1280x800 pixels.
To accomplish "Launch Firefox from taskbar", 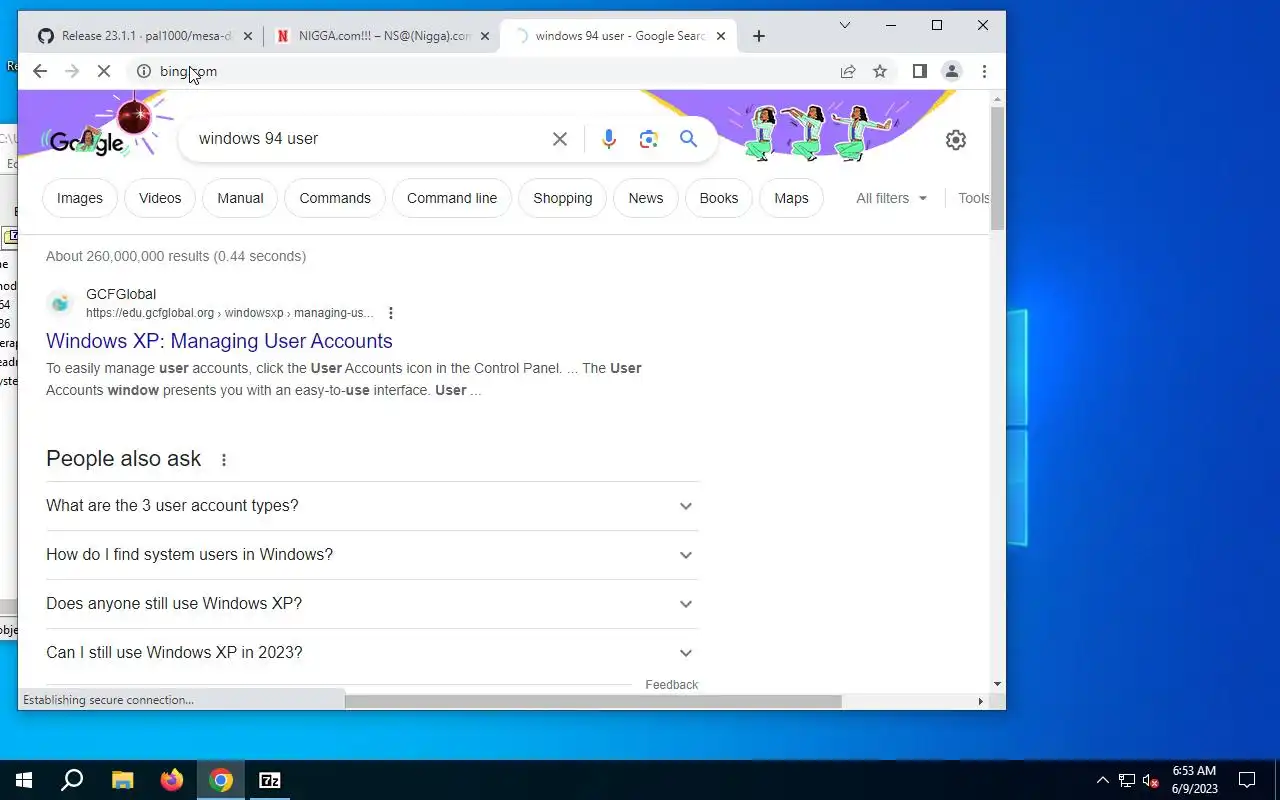I will 172,780.
